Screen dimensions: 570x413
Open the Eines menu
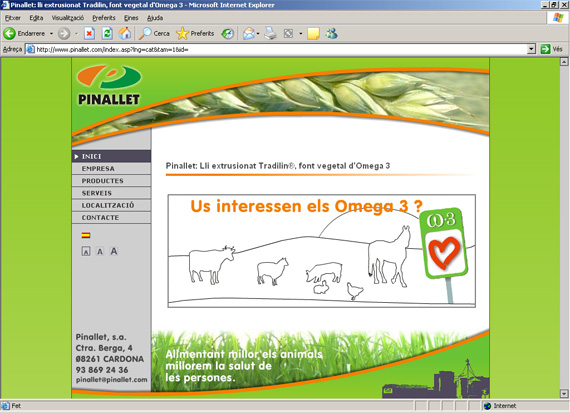(x=131, y=18)
